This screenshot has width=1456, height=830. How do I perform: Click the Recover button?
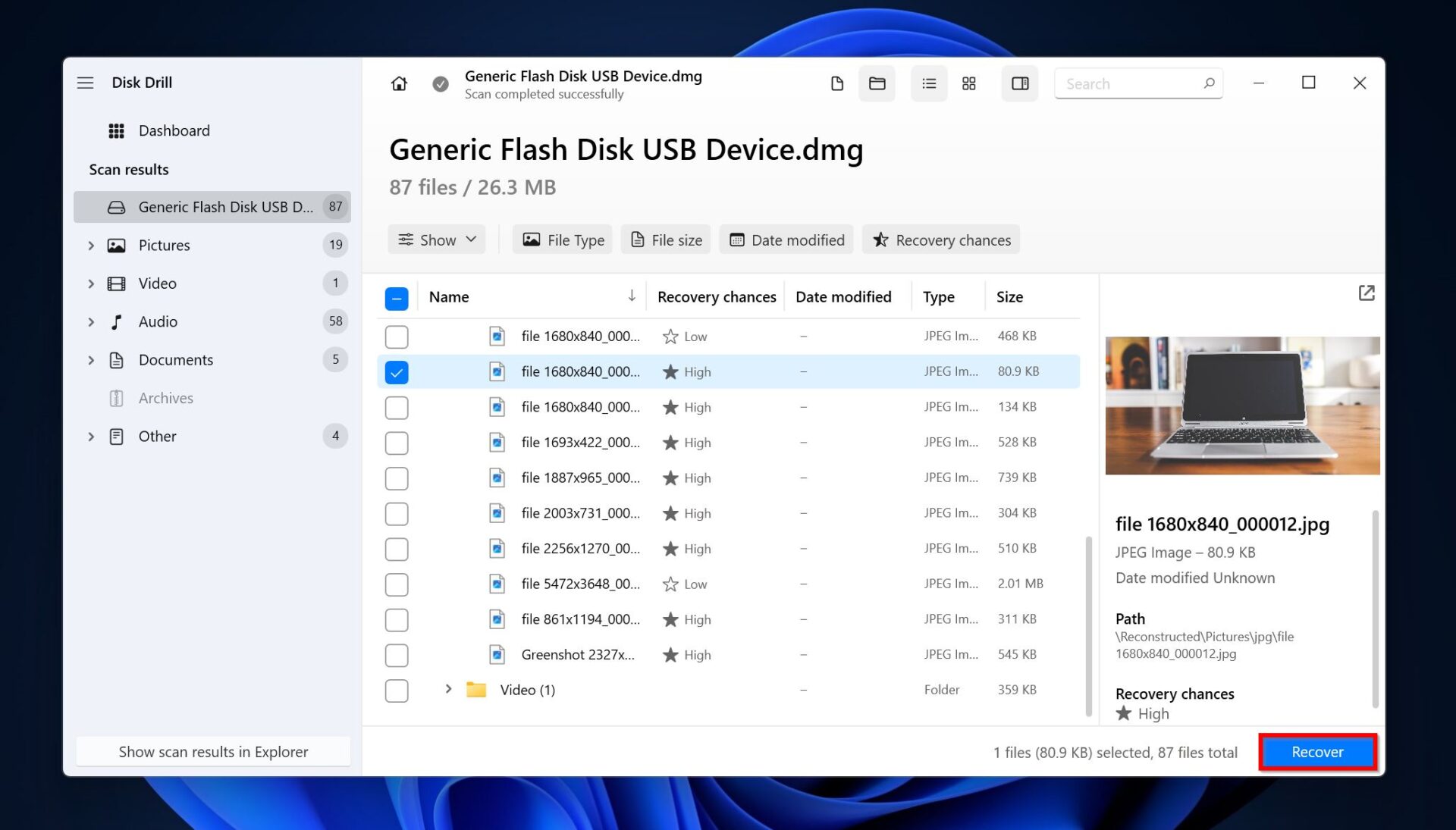point(1317,752)
